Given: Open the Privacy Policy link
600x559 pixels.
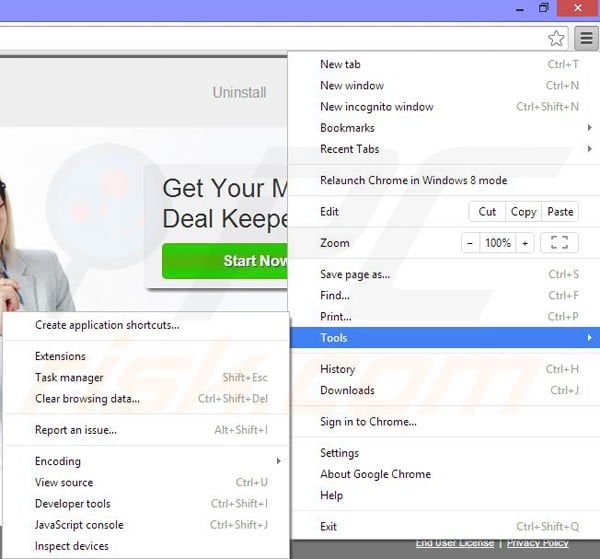Looking at the screenshot, I should [538, 543].
